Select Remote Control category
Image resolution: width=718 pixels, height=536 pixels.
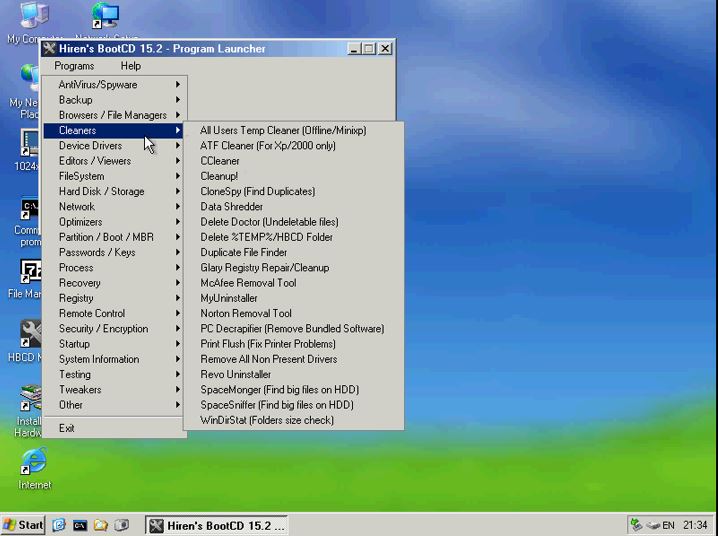pos(114,314)
